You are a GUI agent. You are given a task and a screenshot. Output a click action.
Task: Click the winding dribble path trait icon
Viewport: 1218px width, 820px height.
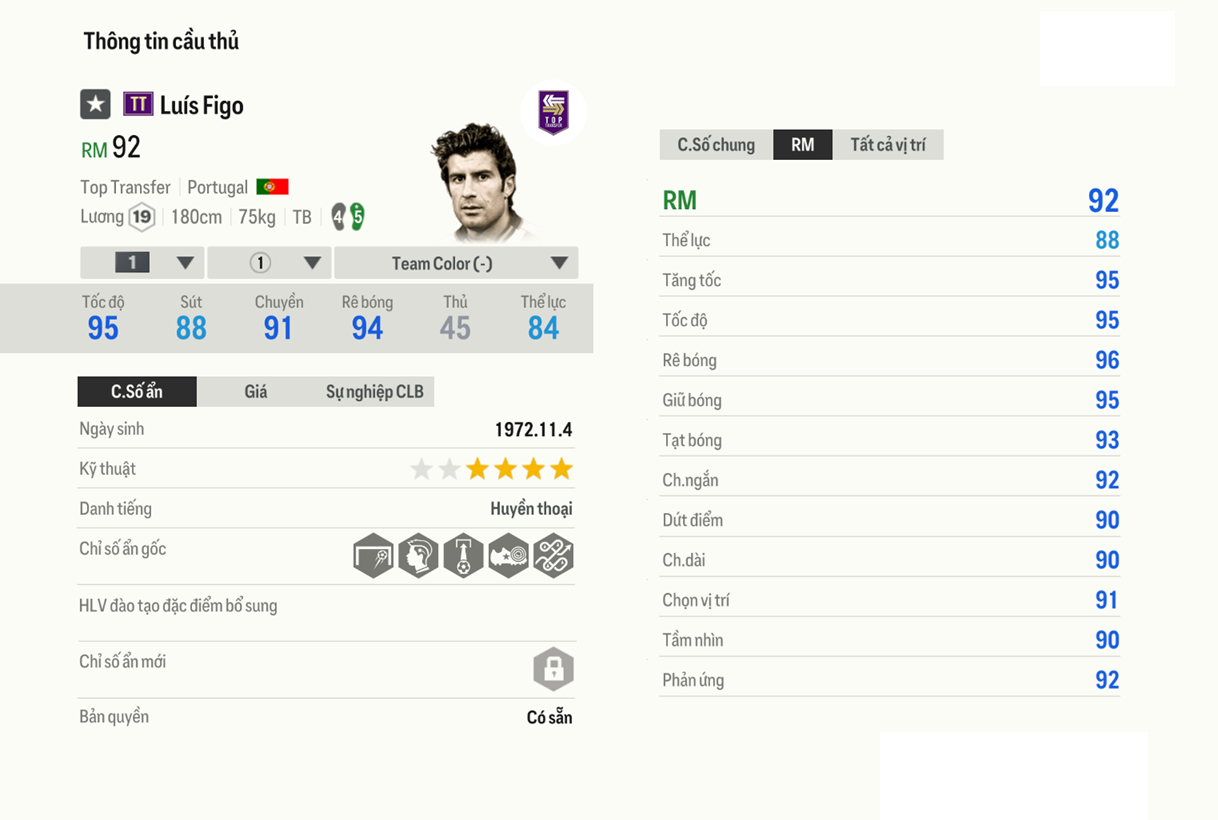553,556
